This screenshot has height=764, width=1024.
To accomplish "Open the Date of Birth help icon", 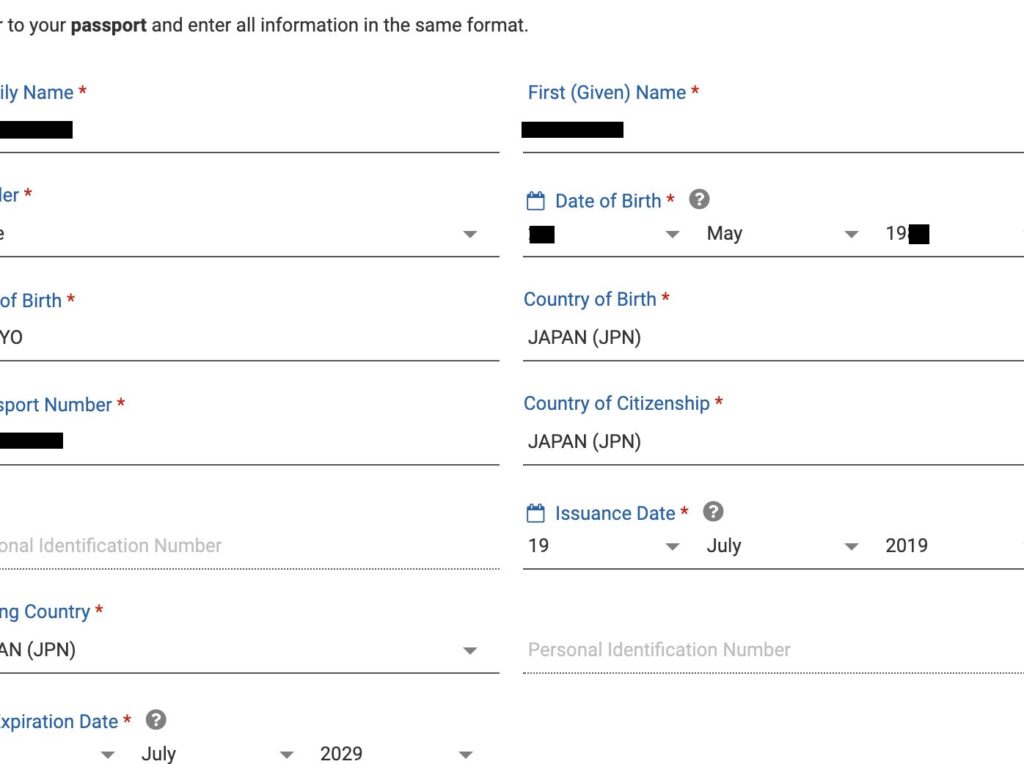I will pos(699,199).
